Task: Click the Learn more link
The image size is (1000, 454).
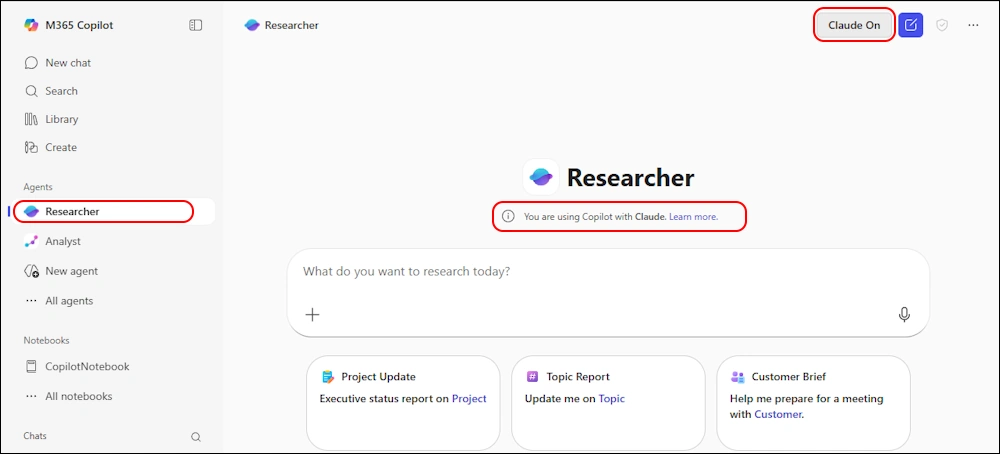Action: click(693, 217)
